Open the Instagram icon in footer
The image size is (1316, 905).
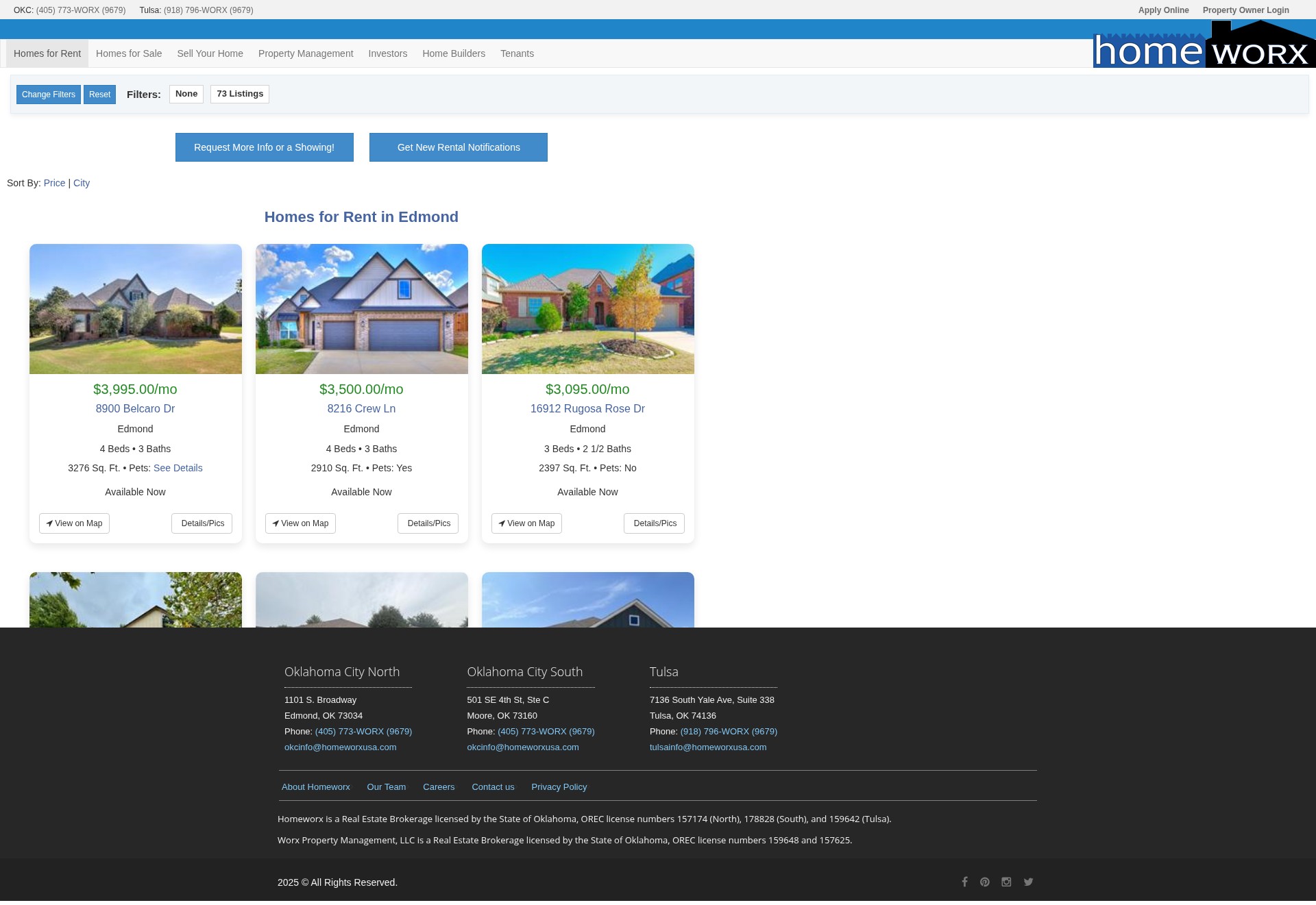(1006, 882)
